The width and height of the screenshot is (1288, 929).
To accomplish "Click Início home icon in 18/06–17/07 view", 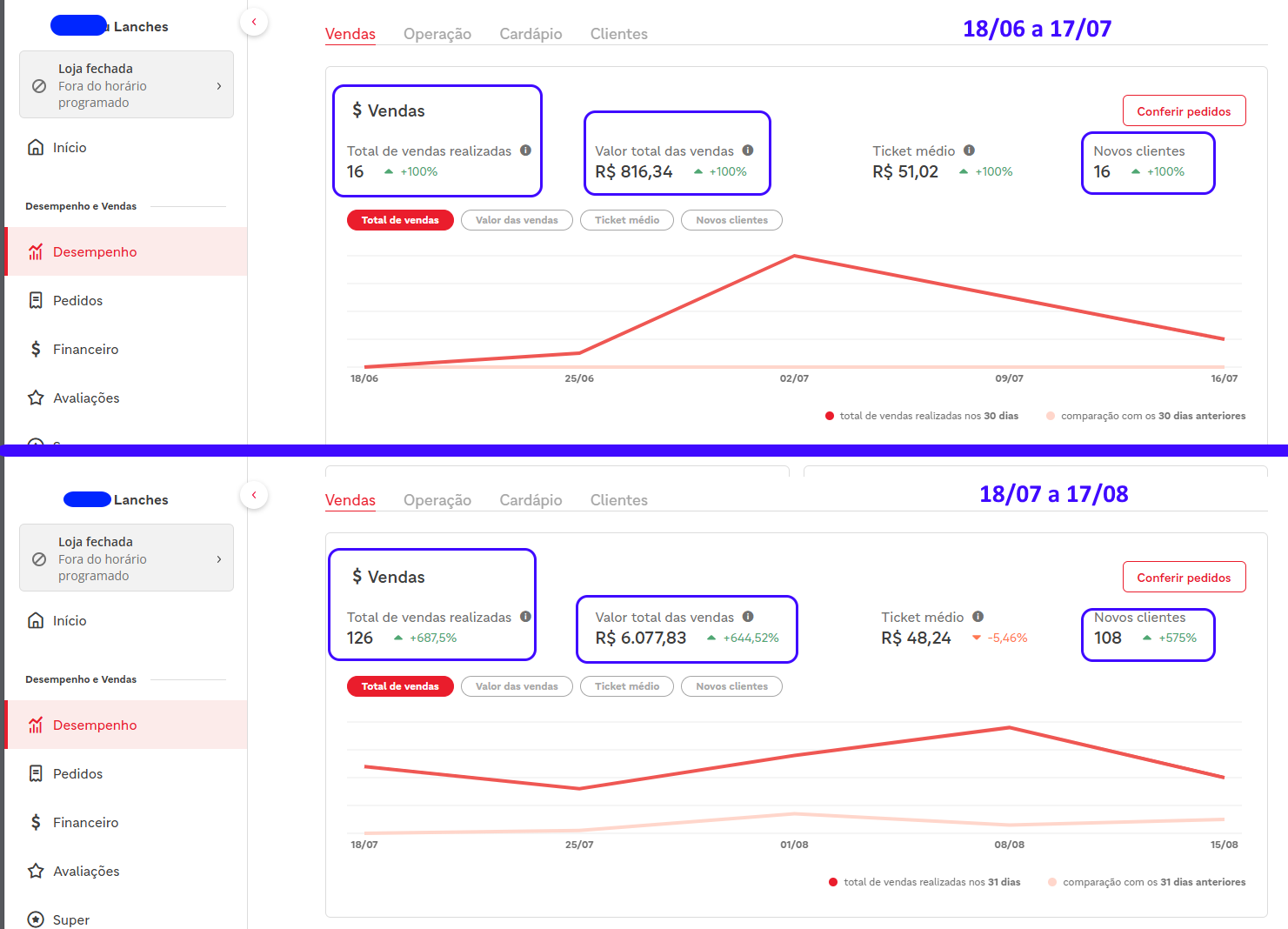I will tap(36, 147).
